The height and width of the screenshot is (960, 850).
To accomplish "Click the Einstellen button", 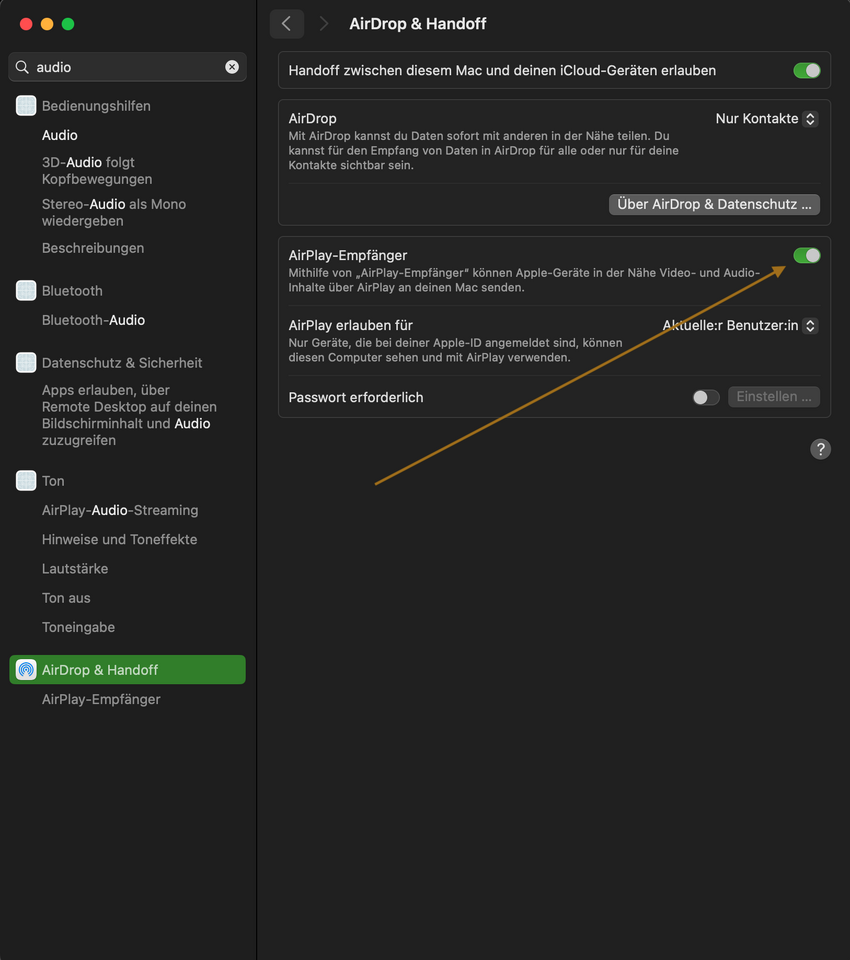I will pos(774,397).
